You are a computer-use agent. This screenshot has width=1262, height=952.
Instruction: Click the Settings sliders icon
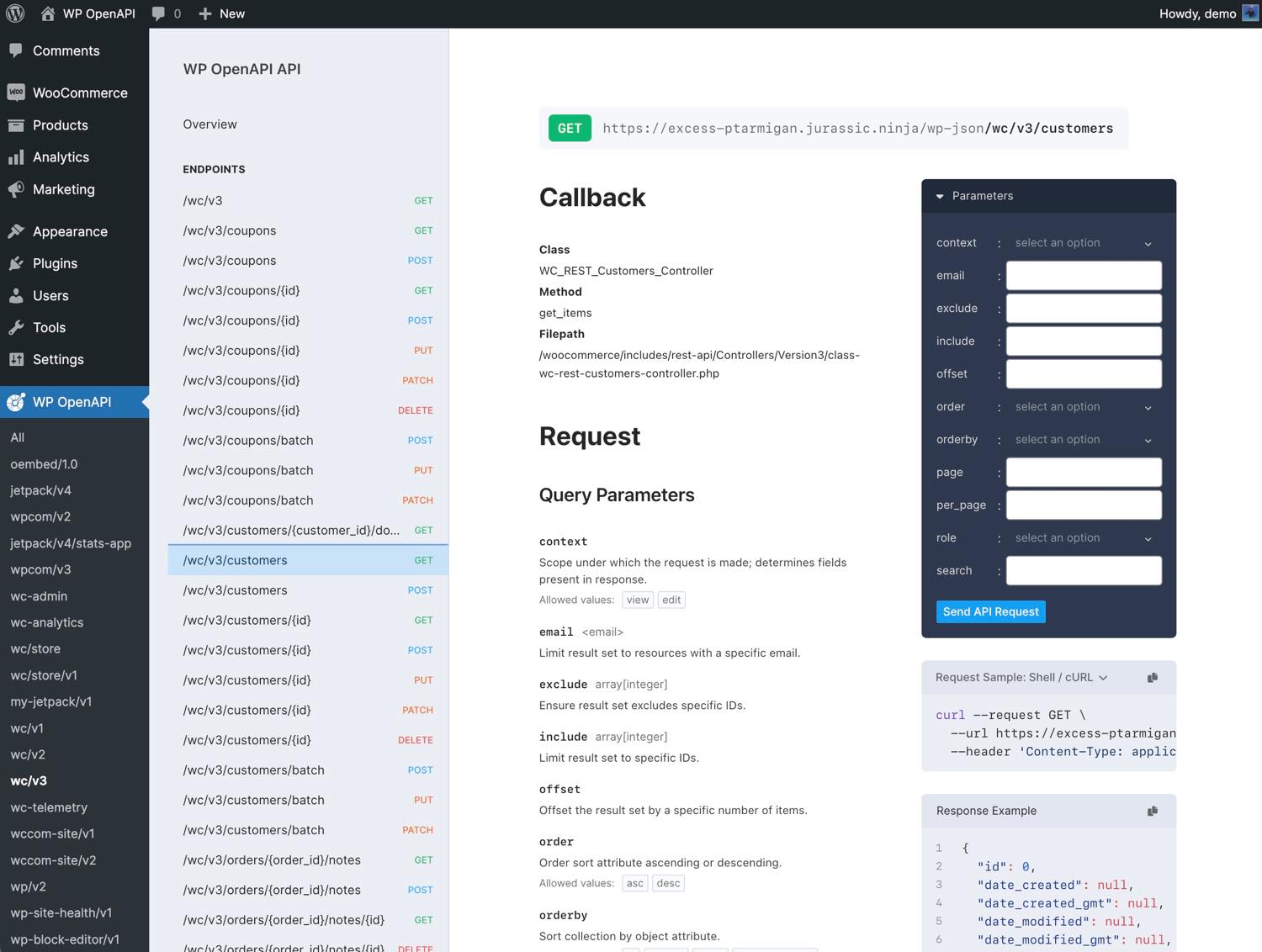(16, 360)
